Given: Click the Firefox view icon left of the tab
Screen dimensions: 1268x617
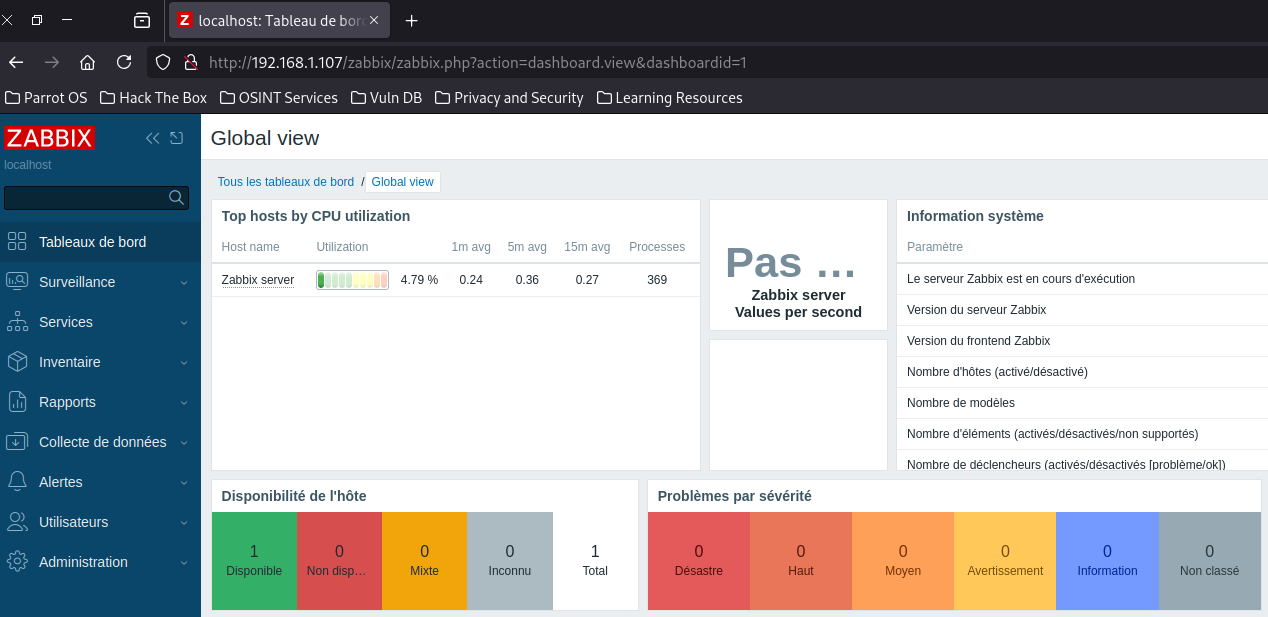Looking at the screenshot, I should [x=142, y=20].
